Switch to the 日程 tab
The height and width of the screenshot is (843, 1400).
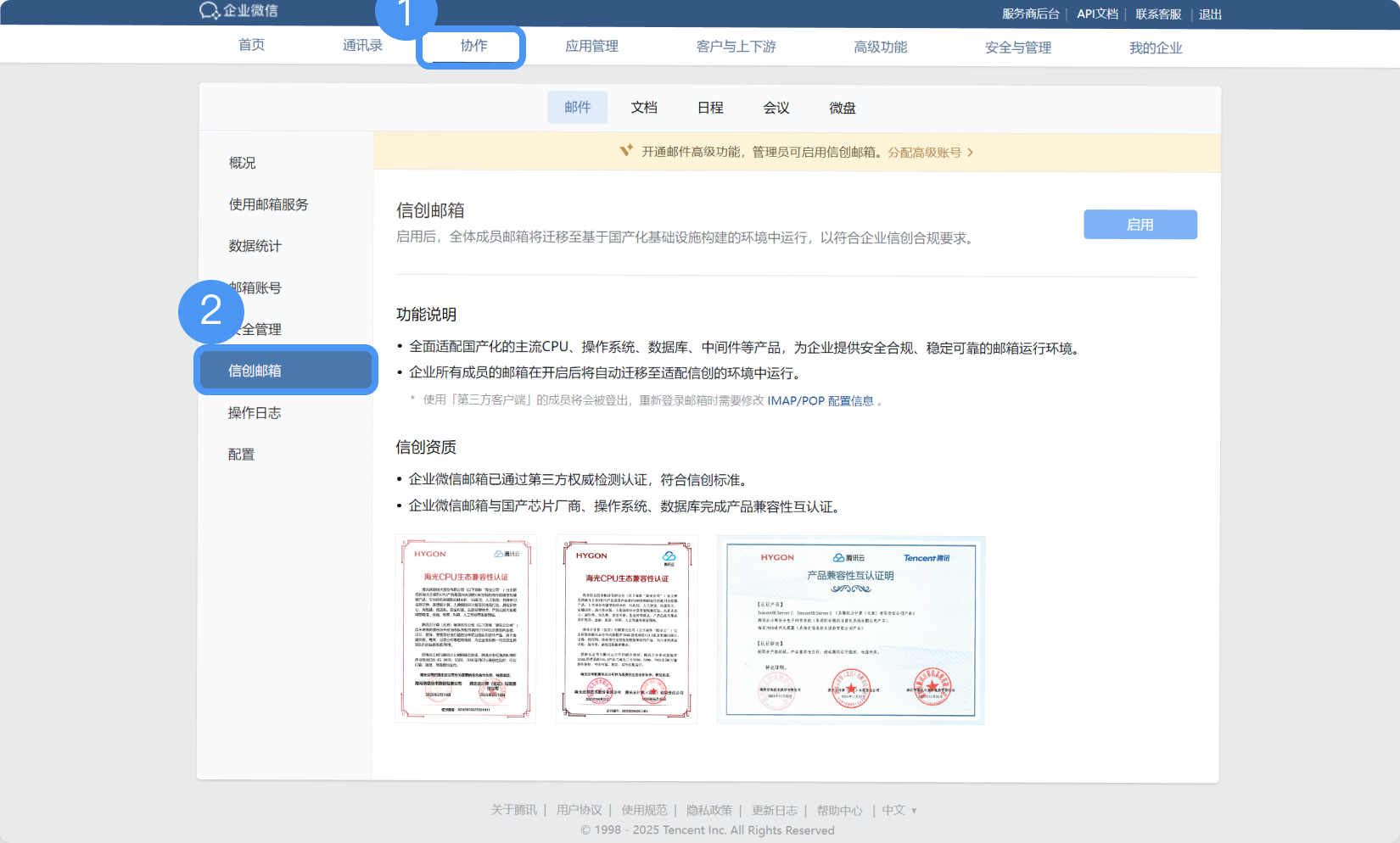[x=710, y=108]
